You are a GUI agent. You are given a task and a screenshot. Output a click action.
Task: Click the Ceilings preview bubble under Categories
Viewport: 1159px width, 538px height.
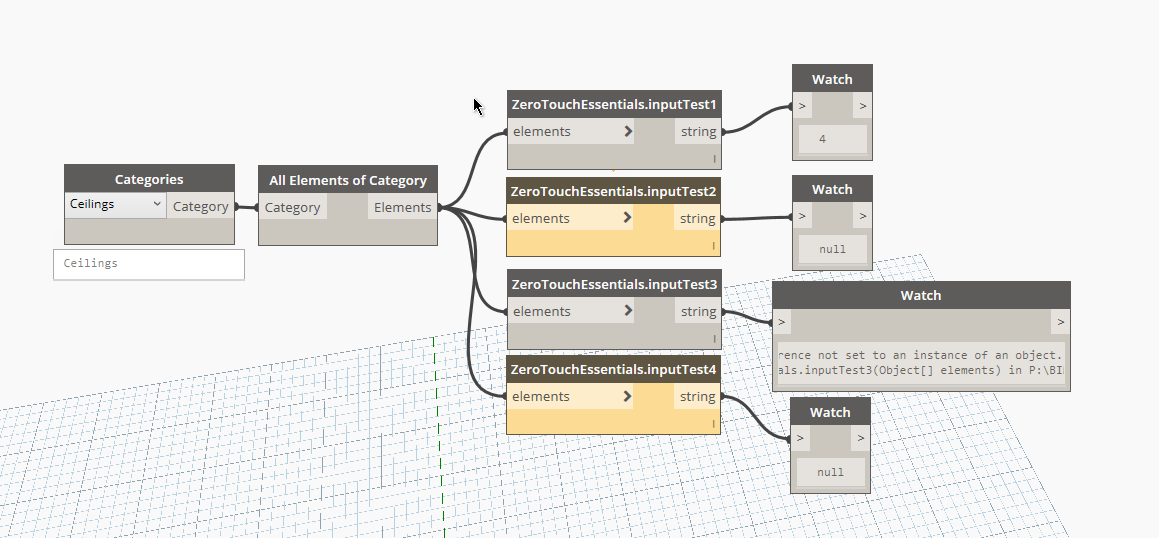[x=149, y=264]
